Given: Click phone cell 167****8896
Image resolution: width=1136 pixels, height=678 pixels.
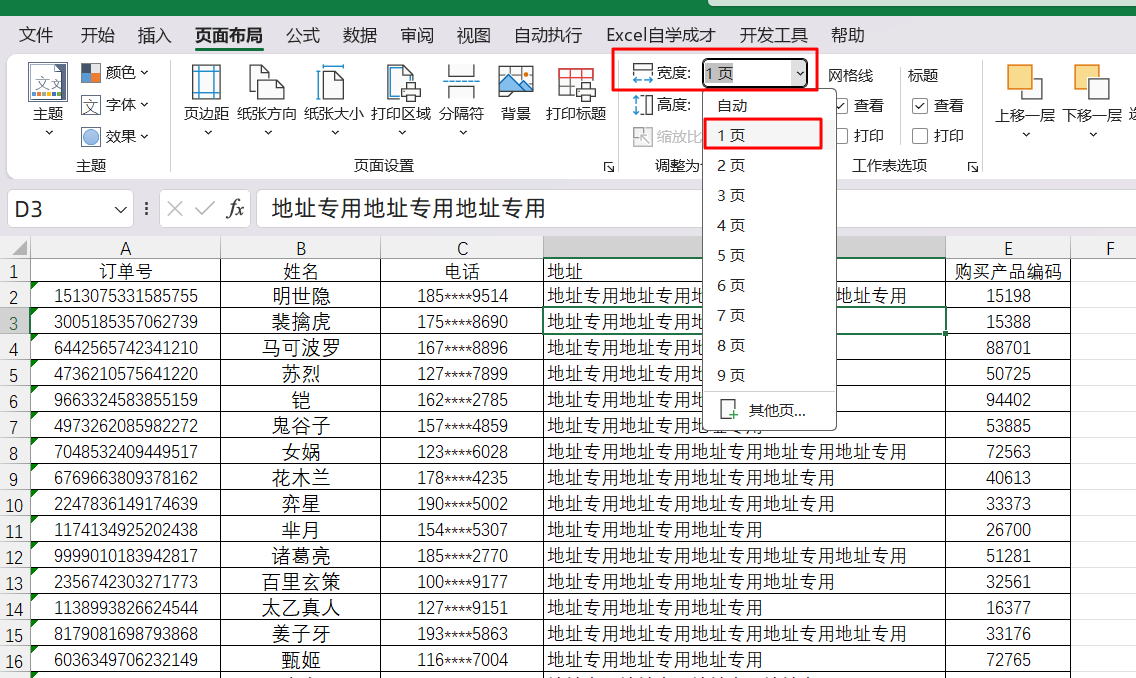Looking at the screenshot, I should [462, 348].
